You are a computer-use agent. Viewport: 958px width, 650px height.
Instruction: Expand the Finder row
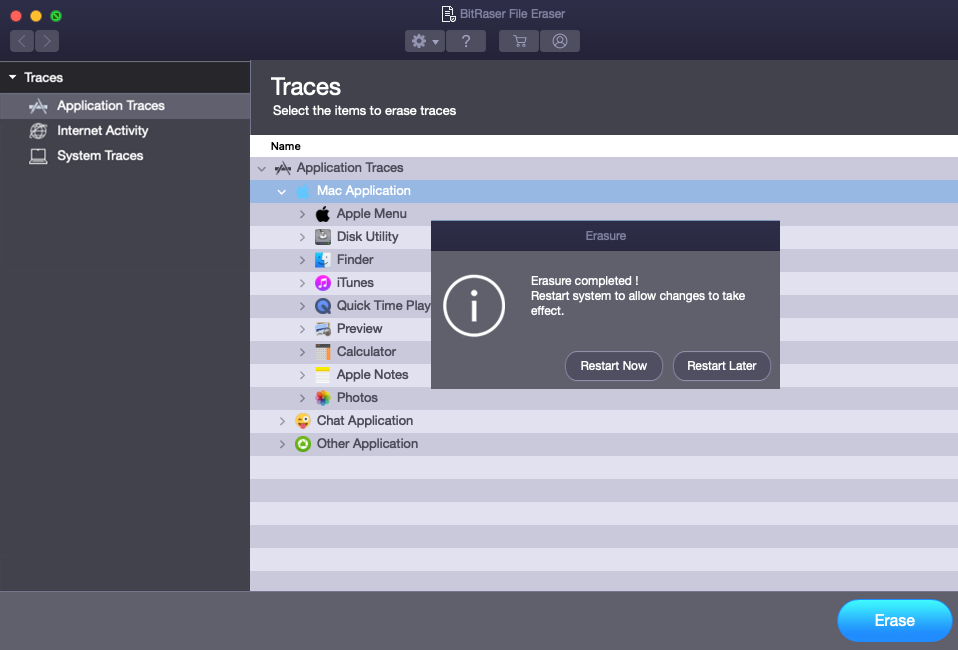[x=302, y=260]
